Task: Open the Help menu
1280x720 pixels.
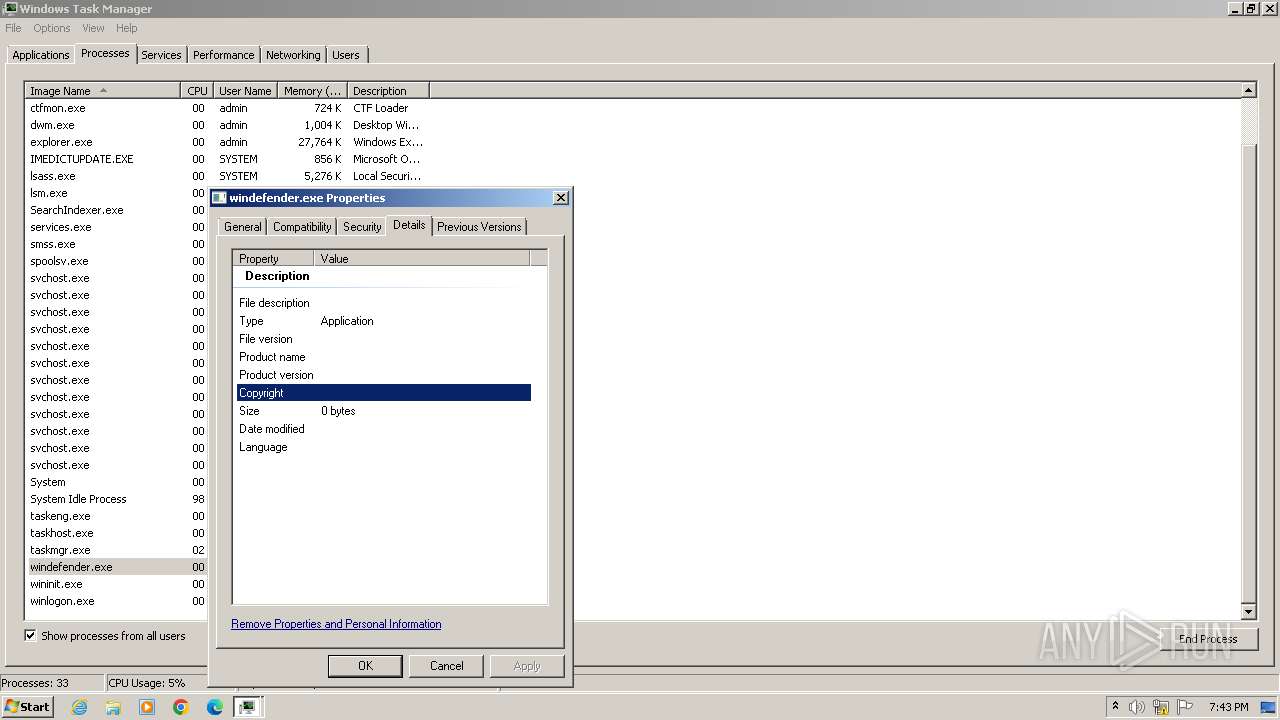Action: [x=127, y=28]
